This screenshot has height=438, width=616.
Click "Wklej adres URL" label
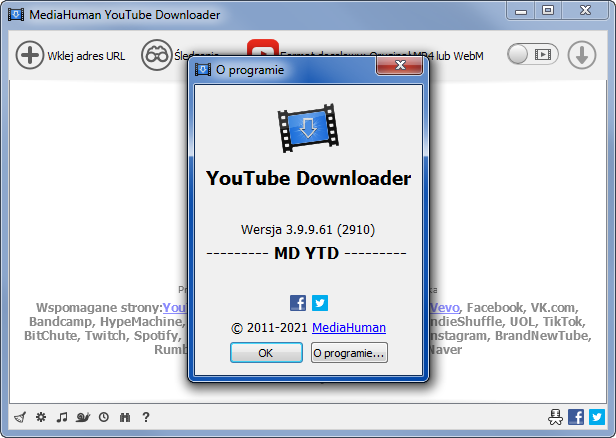(86, 56)
